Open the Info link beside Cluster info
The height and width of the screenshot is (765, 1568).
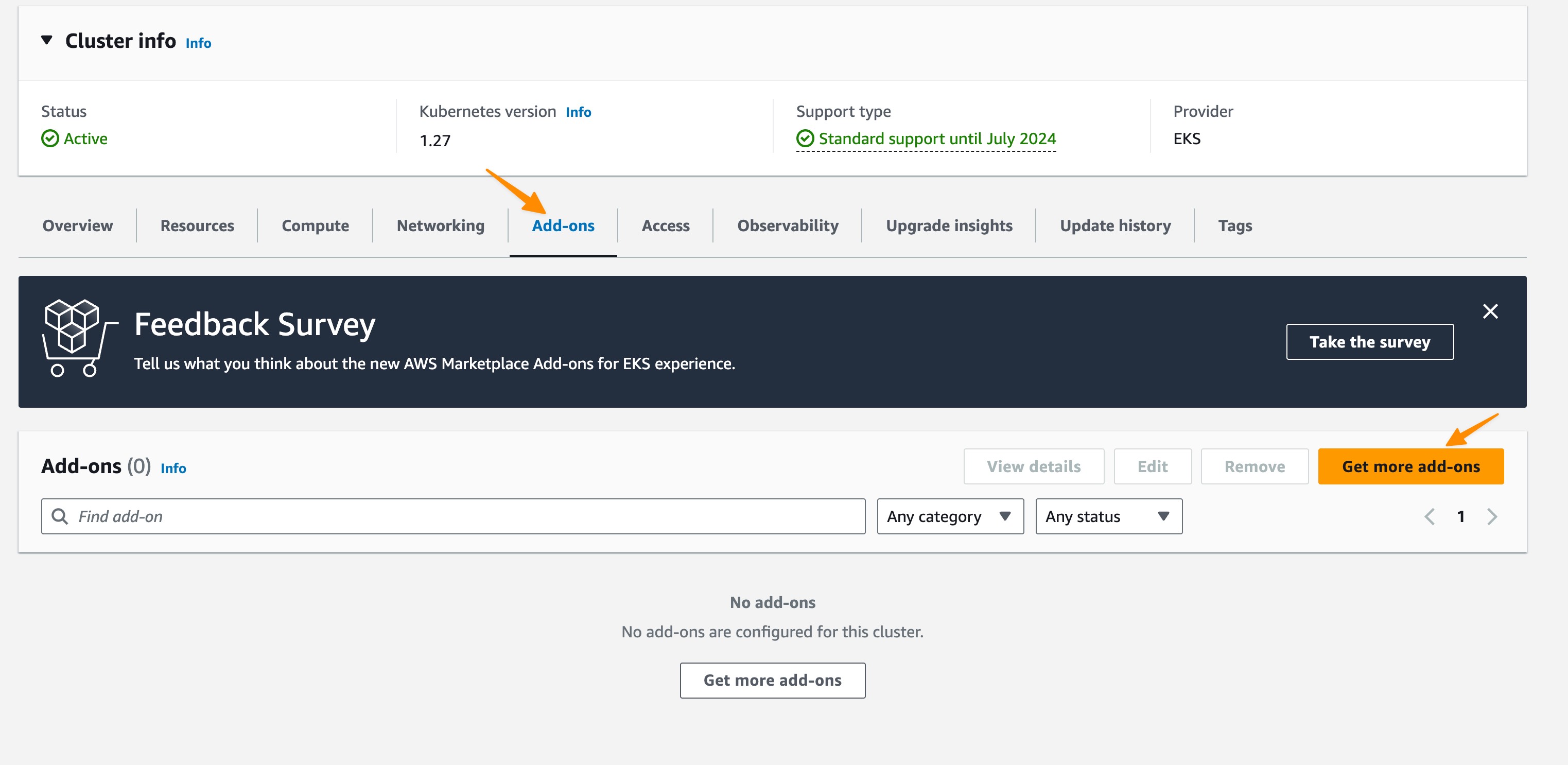pos(198,43)
